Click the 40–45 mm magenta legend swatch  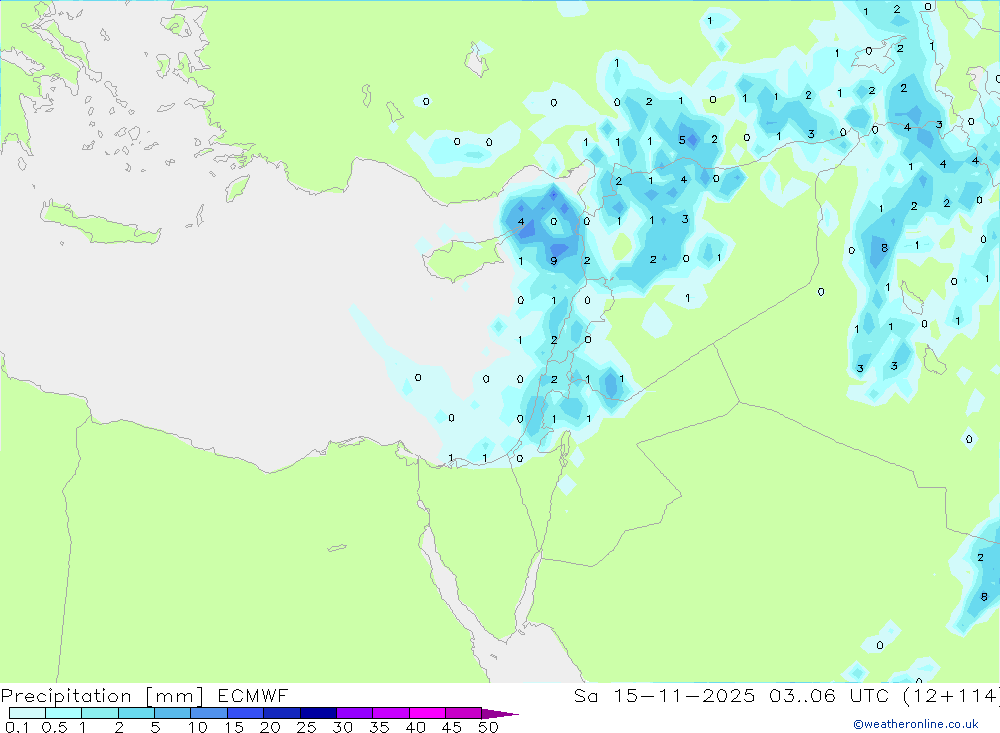coord(427,713)
